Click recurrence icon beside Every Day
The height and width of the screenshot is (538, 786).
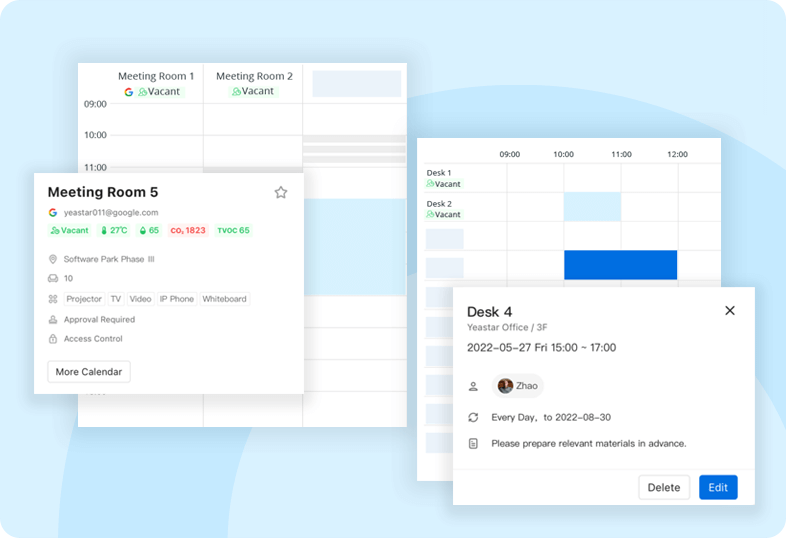coord(473,417)
